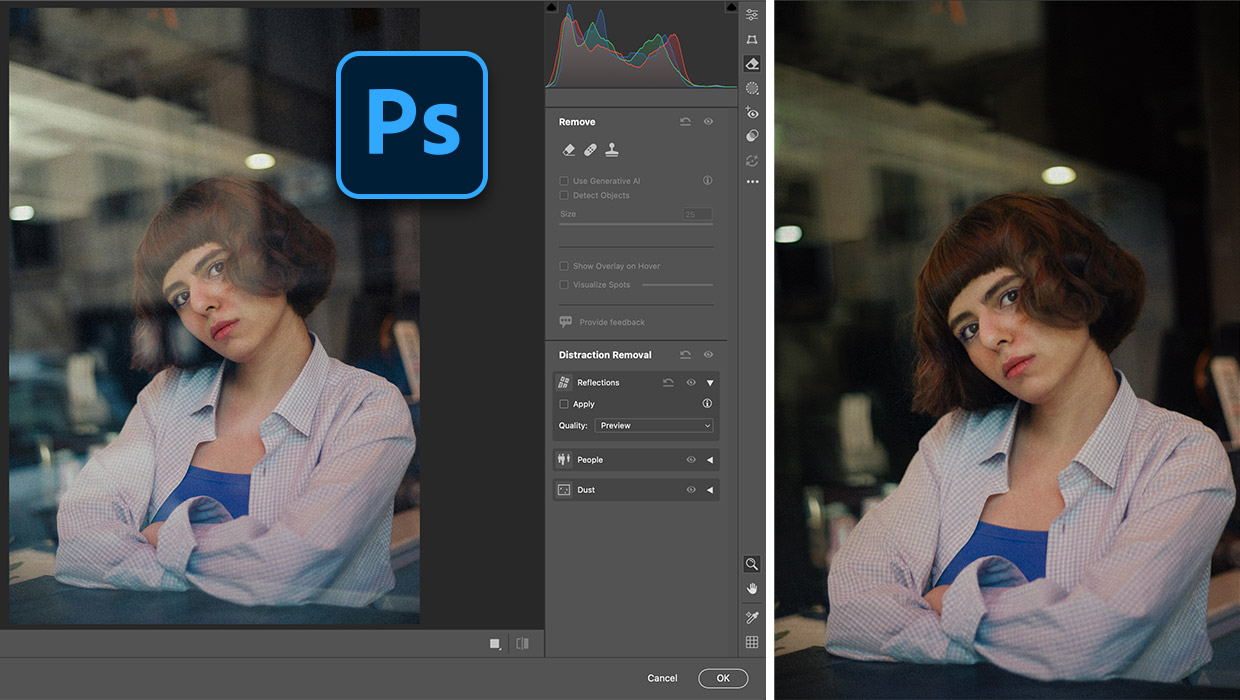The width and height of the screenshot is (1240, 700).
Task: Choose the Clone stamp remove mode
Action: 611,150
